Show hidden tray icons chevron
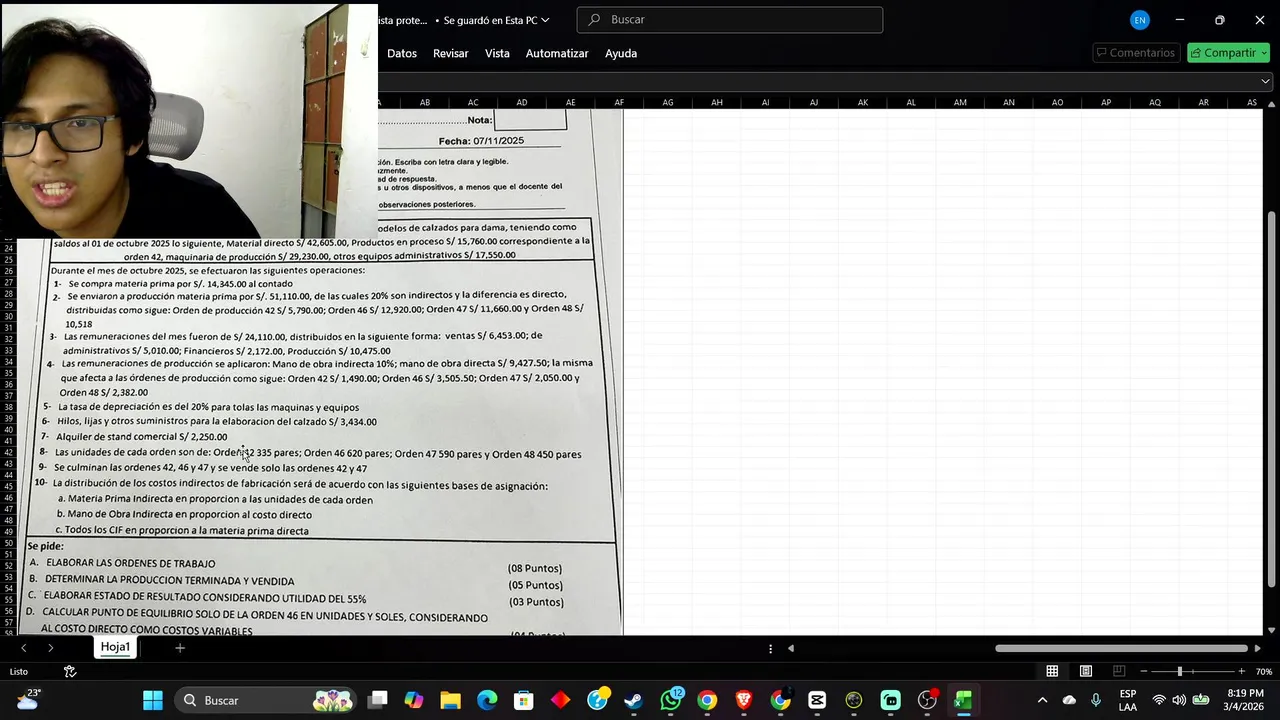 point(1042,700)
